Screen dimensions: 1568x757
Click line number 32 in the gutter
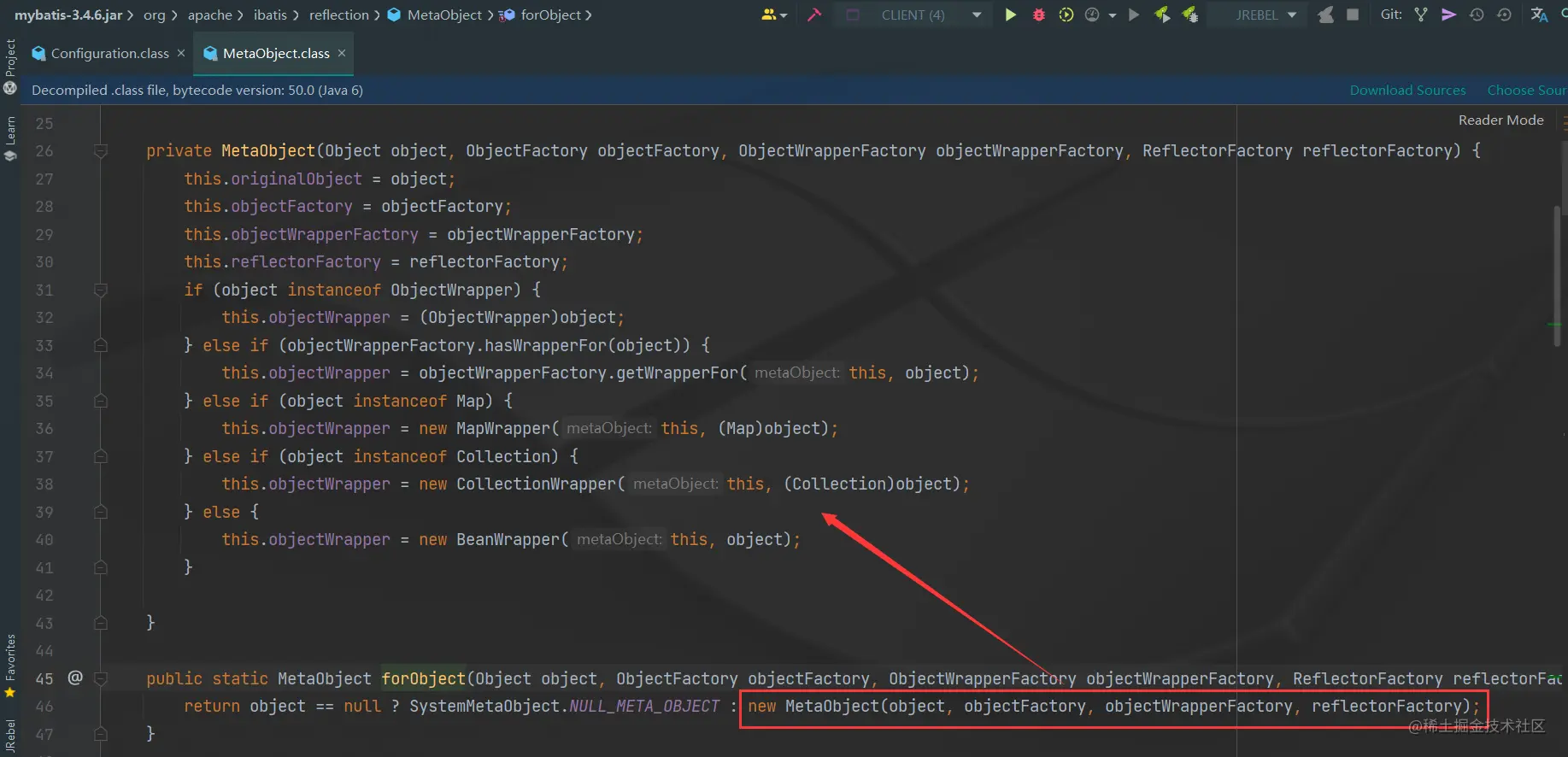click(x=44, y=318)
